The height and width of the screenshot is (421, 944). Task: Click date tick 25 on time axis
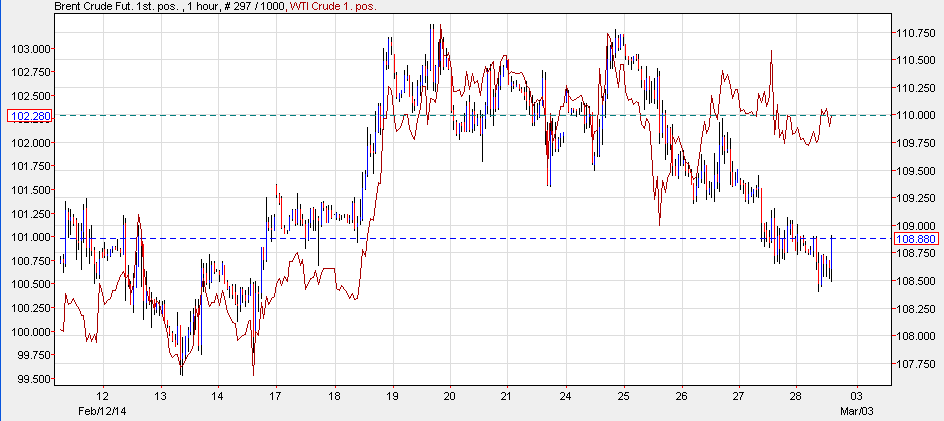[x=624, y=397]
